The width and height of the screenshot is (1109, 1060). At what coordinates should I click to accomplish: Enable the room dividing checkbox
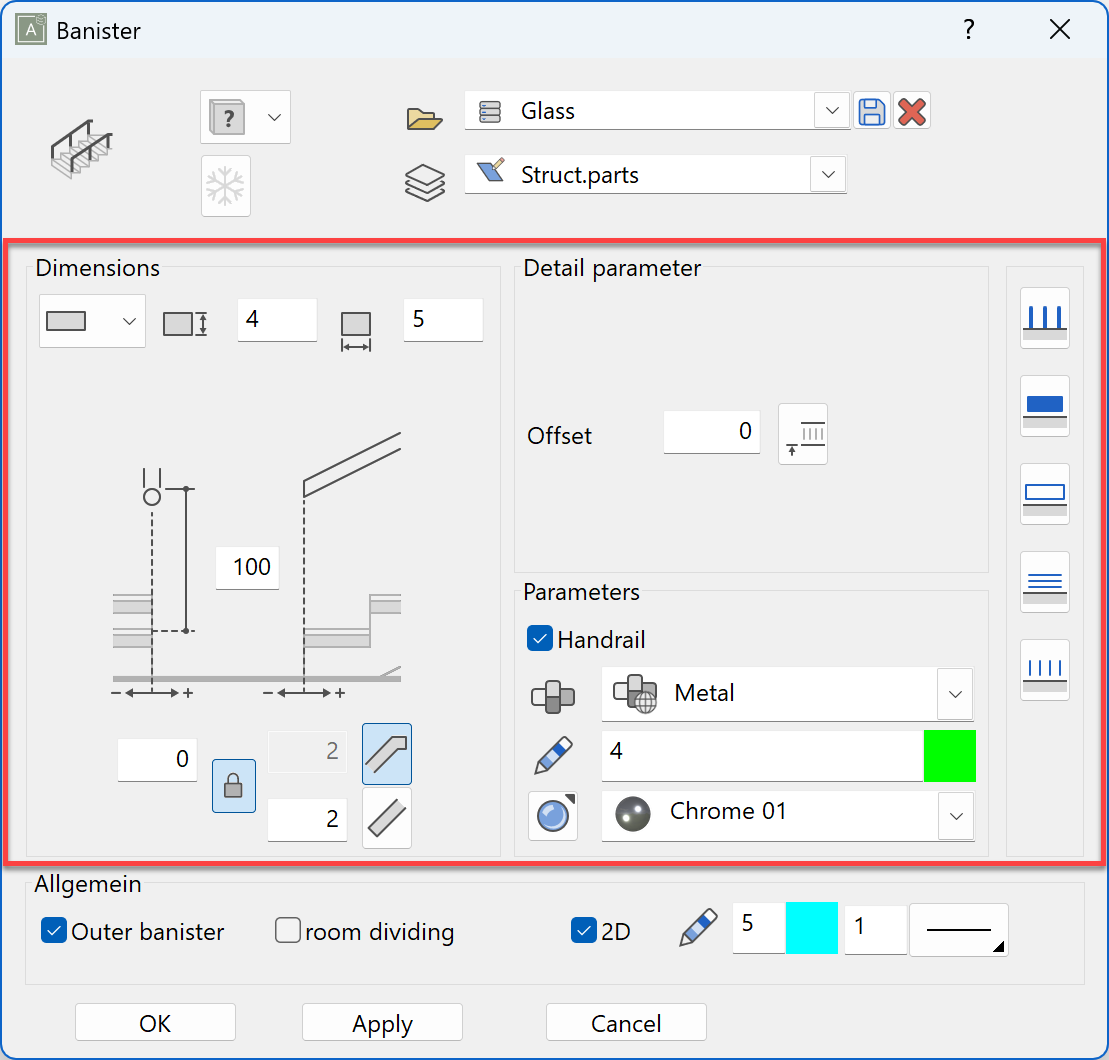click(288, 931)
